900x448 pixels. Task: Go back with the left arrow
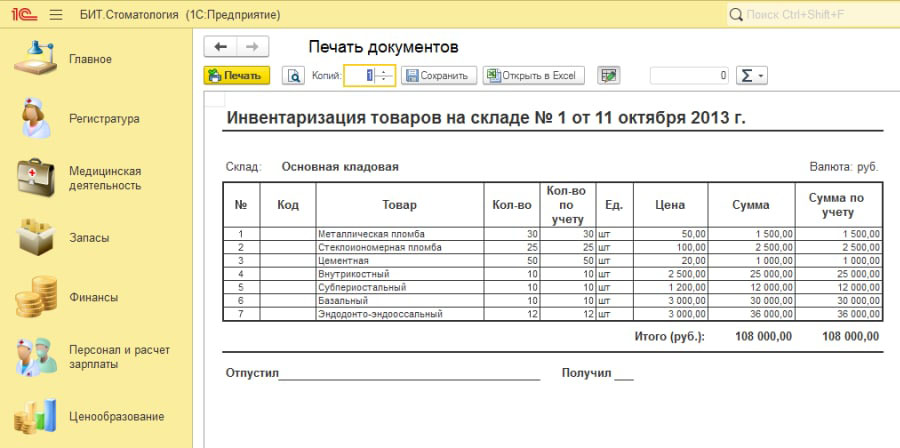[220, 47]
